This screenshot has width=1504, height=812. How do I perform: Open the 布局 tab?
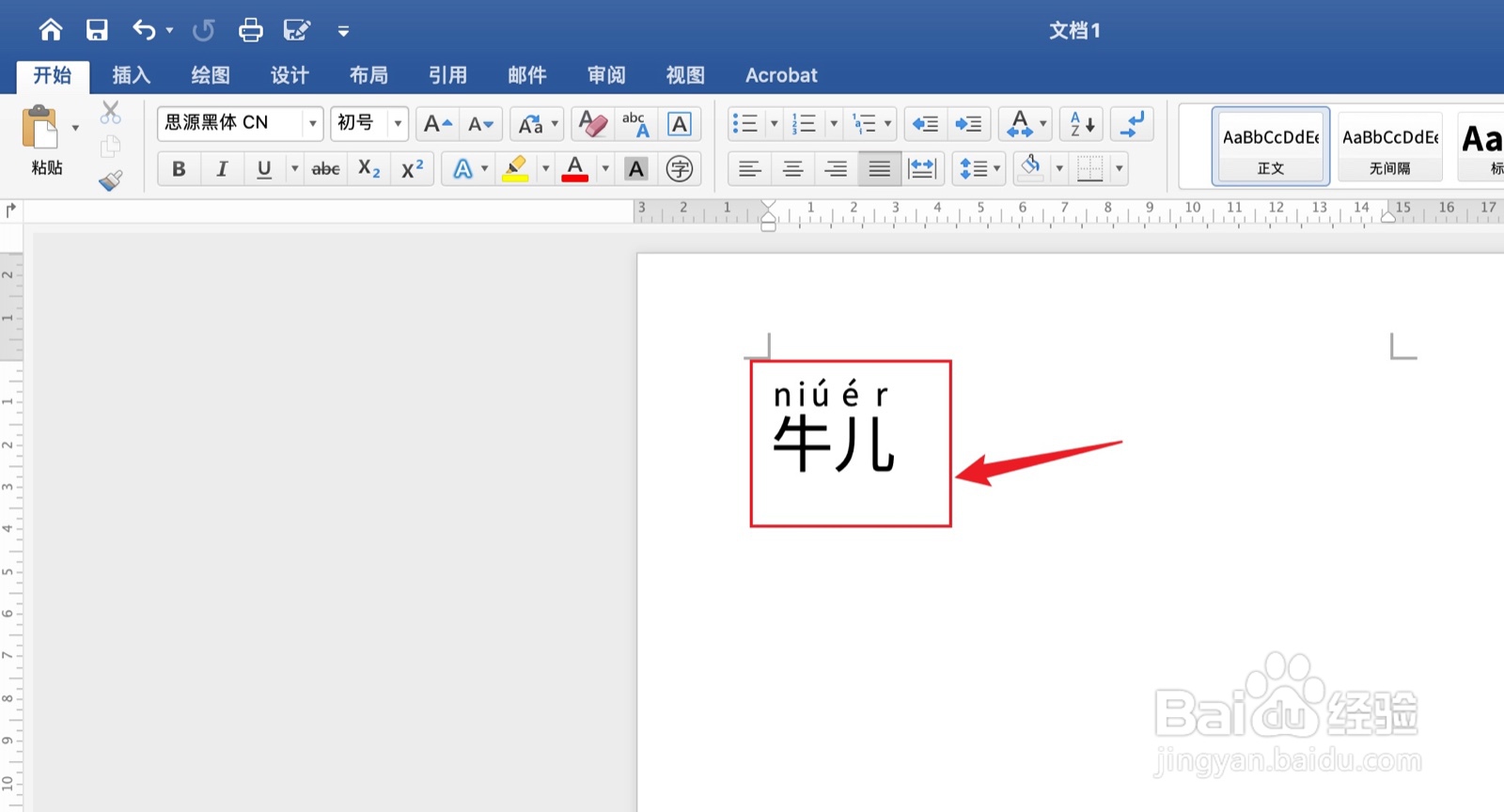pyautogui.click(x=368, y=75)
